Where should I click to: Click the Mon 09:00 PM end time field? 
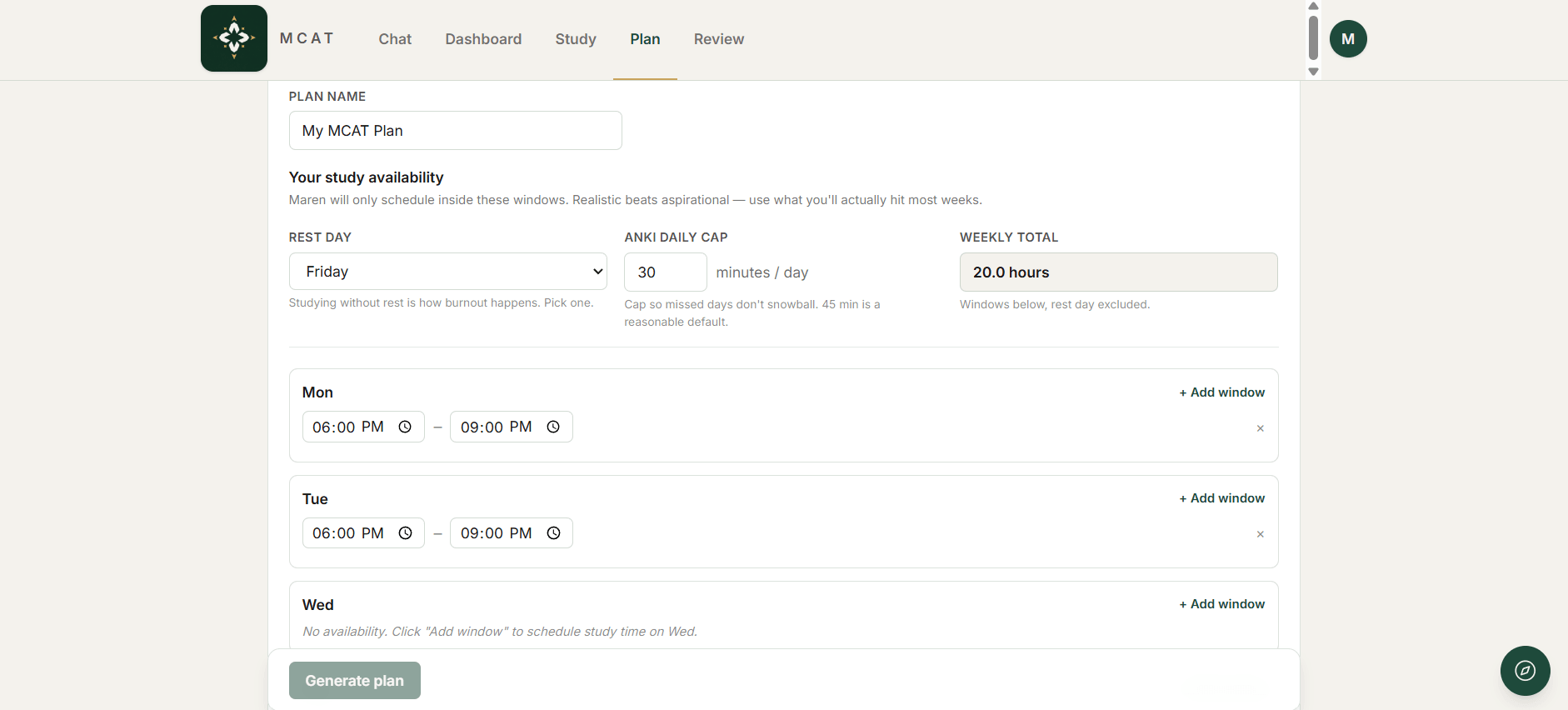(x=512, y=427)
